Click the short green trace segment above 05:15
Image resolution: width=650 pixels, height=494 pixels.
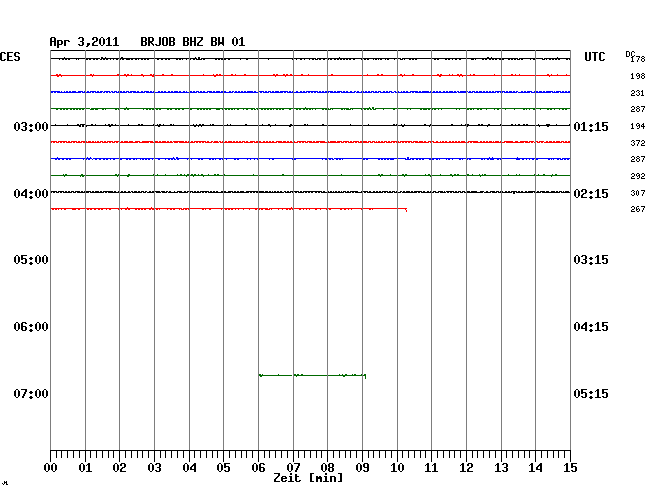[313, 375]
